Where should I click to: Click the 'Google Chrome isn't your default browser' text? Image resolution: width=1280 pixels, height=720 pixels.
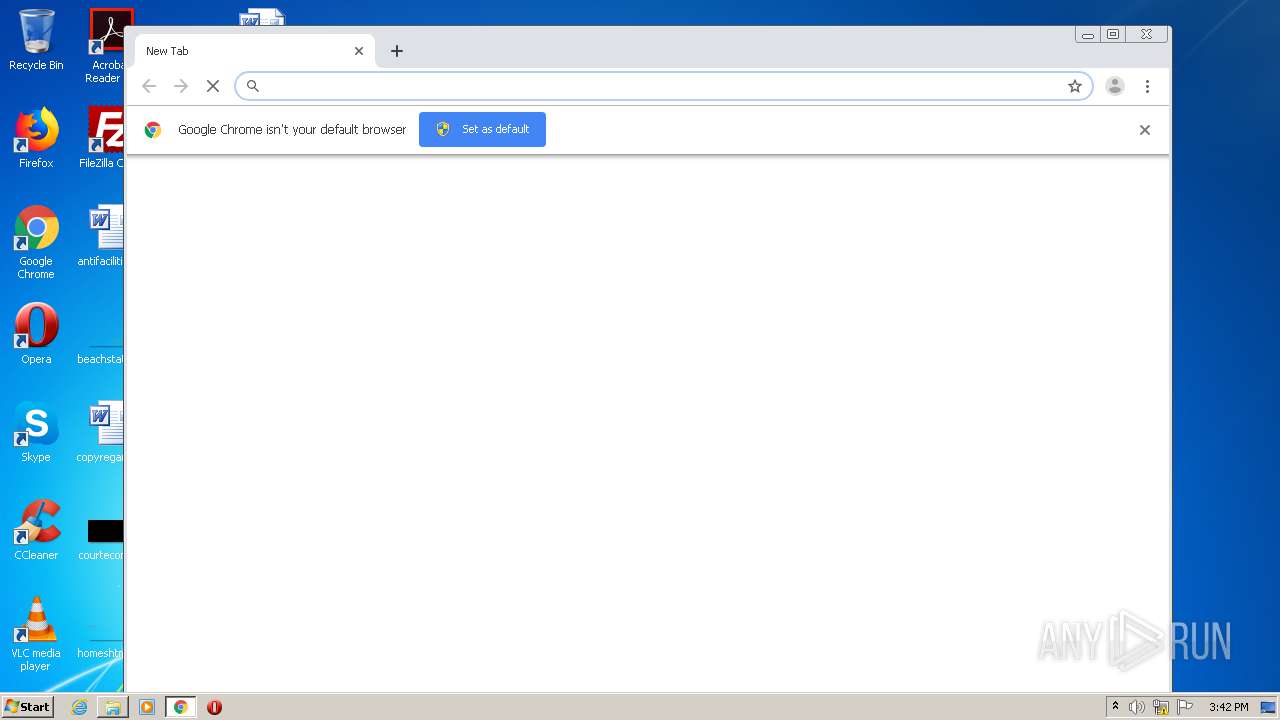[292, 129]
